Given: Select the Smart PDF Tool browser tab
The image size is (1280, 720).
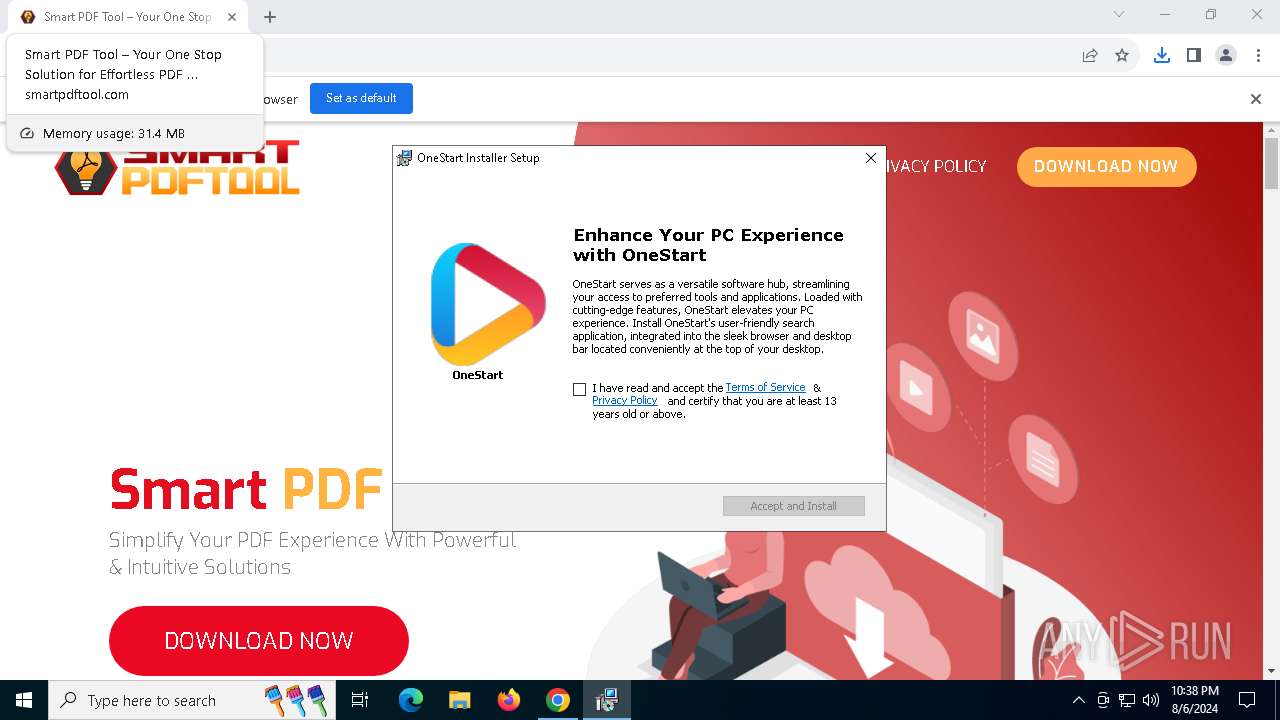Looking at the screenshot, I should 126,17.
